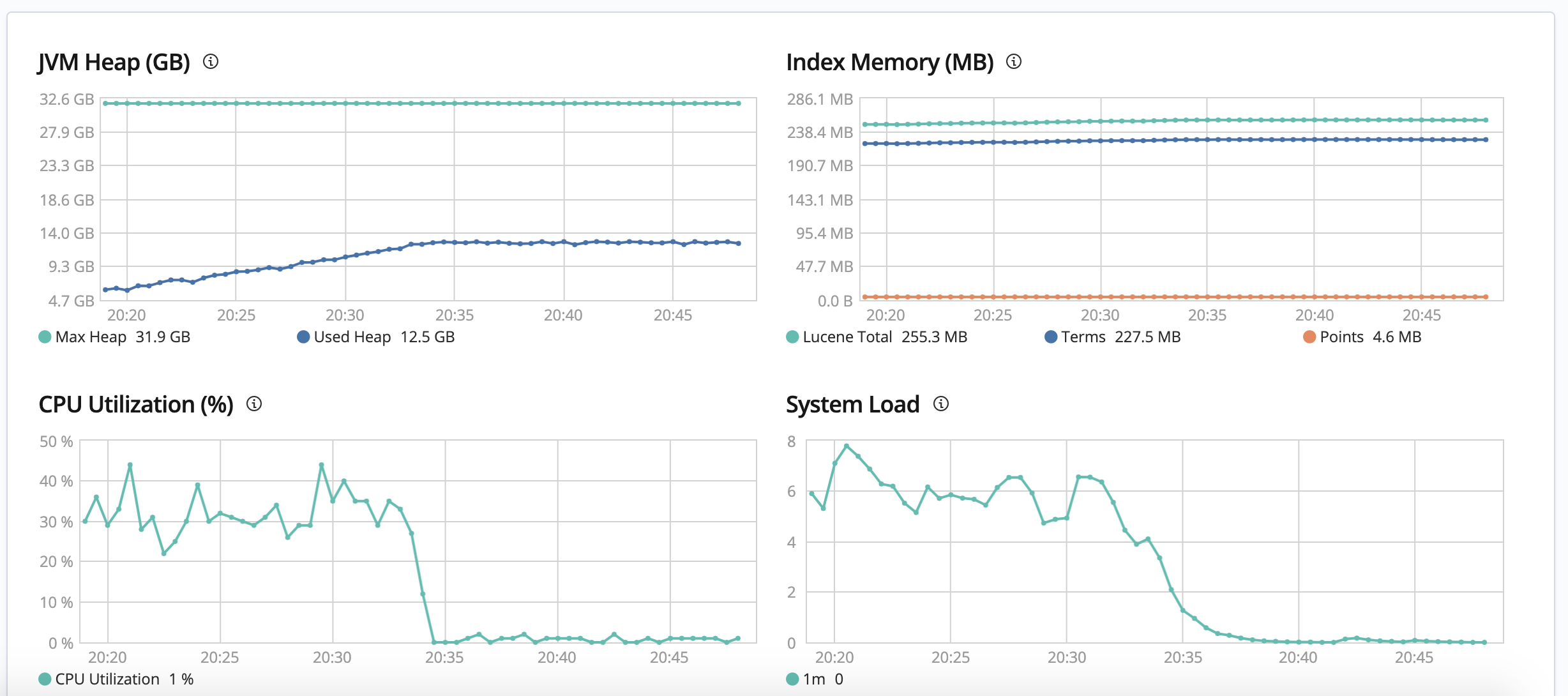Open the CPU Utilization info icon
1568x696 pixels.
[x=254, y=404]
